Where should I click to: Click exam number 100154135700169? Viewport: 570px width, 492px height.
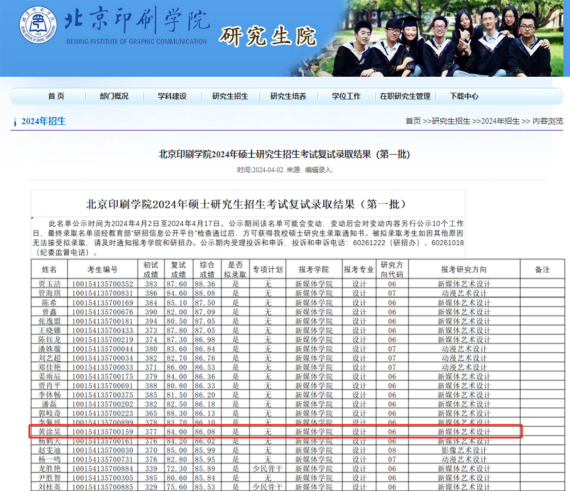pos(103,303)
